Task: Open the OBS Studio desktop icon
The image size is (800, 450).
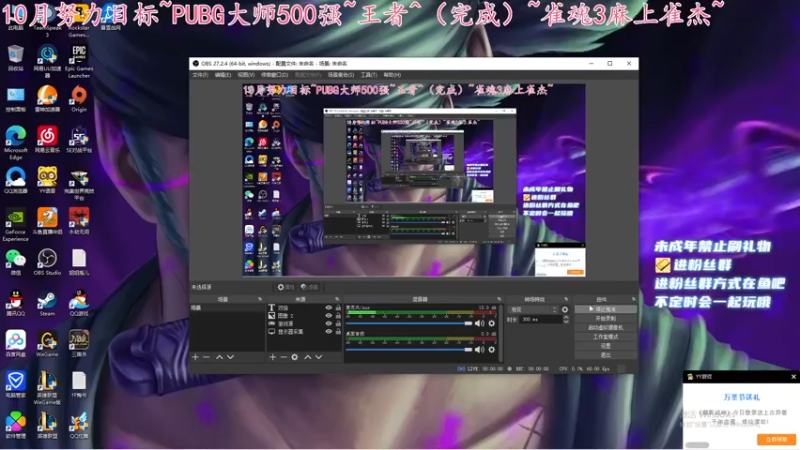Action: point(47,262)
